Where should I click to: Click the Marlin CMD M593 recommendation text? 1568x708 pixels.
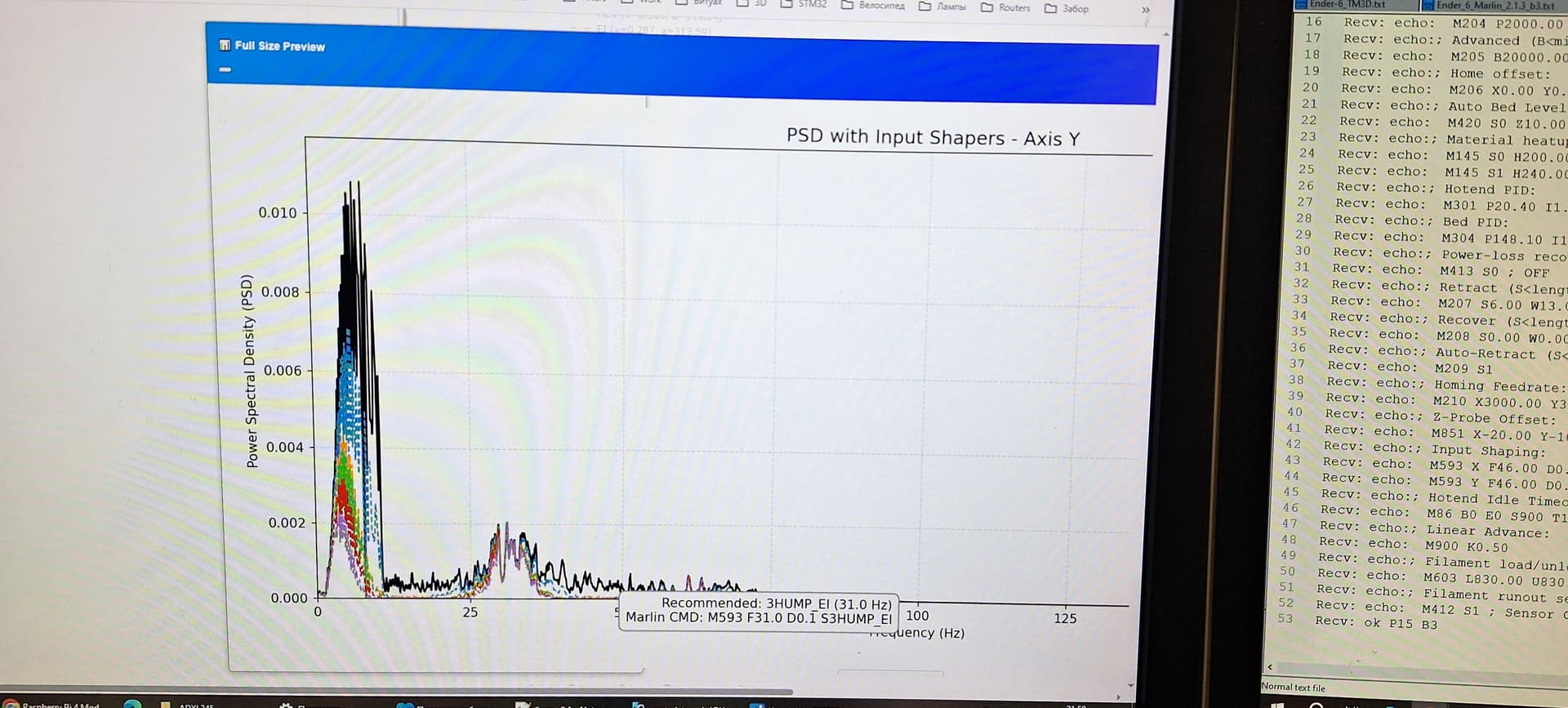click(758, 618)
